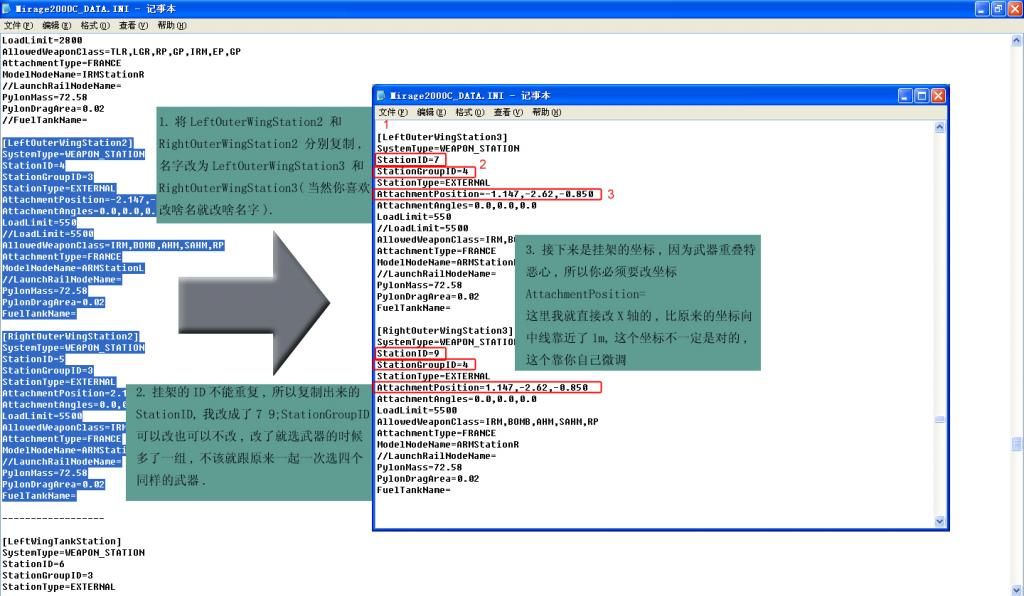Image resolution: width=1024 pixels, height=596 pixels.
Task: Click the header "[LeftOuterWingStation2]"
Action: tap(68, 143)
